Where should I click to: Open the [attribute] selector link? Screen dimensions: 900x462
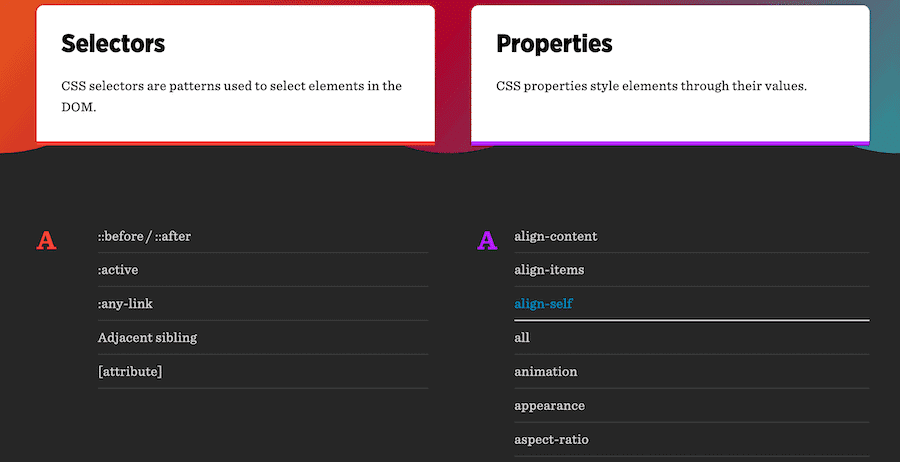point(130,372)
